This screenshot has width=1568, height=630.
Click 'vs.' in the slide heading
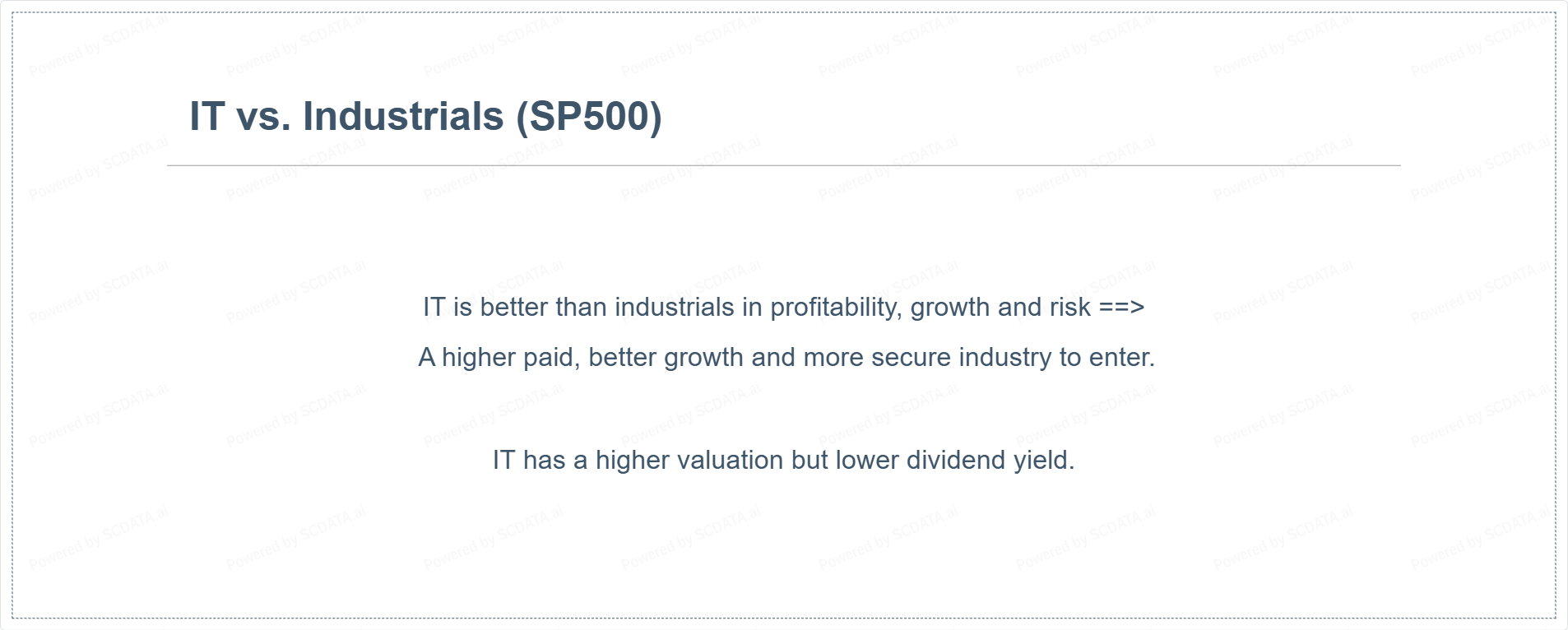(x=264, y=118)
